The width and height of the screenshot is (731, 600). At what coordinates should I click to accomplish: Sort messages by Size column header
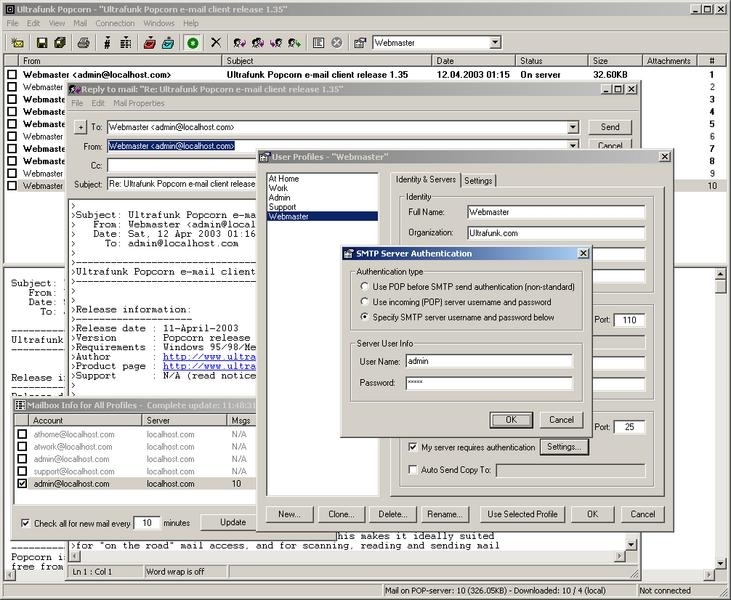[x=614, y=61]
